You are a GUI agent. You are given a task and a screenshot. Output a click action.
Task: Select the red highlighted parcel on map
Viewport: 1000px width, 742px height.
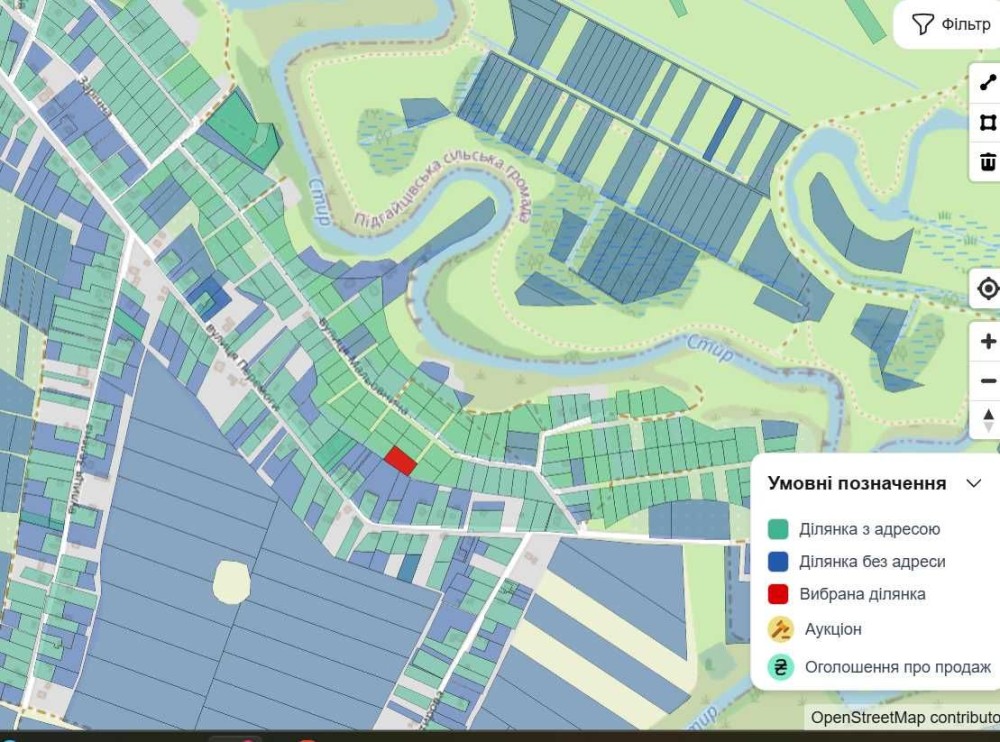click(x=401, y=461)
